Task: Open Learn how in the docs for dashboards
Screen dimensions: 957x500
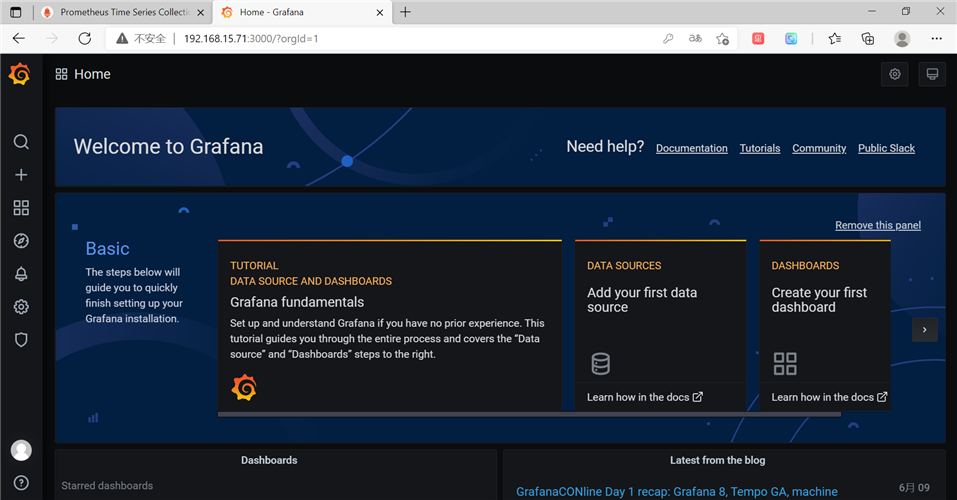Action: tap(829, 397)
